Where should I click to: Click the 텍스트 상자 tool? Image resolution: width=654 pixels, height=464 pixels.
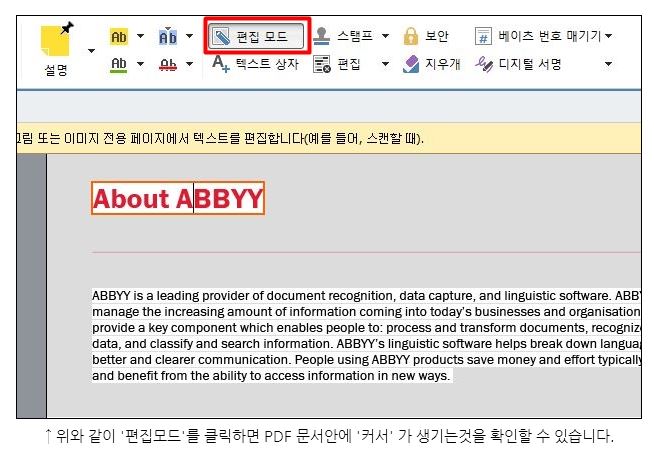coord(255,64)
